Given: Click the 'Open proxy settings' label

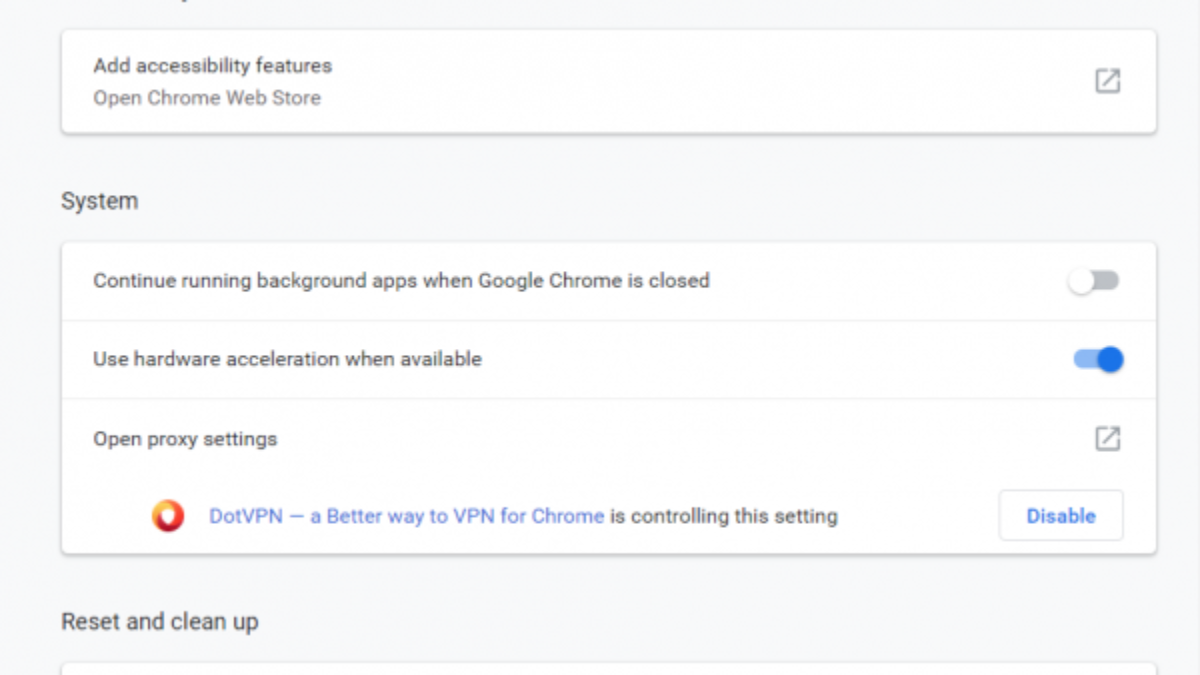Looking at the screenshot, I should 185,439.
